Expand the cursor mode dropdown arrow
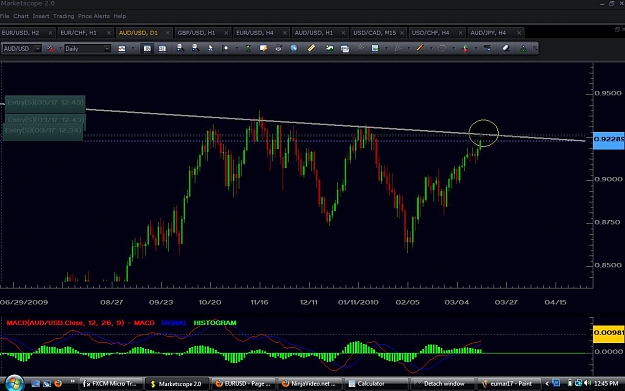Viewport: 625px width, 391px height. 236,49
